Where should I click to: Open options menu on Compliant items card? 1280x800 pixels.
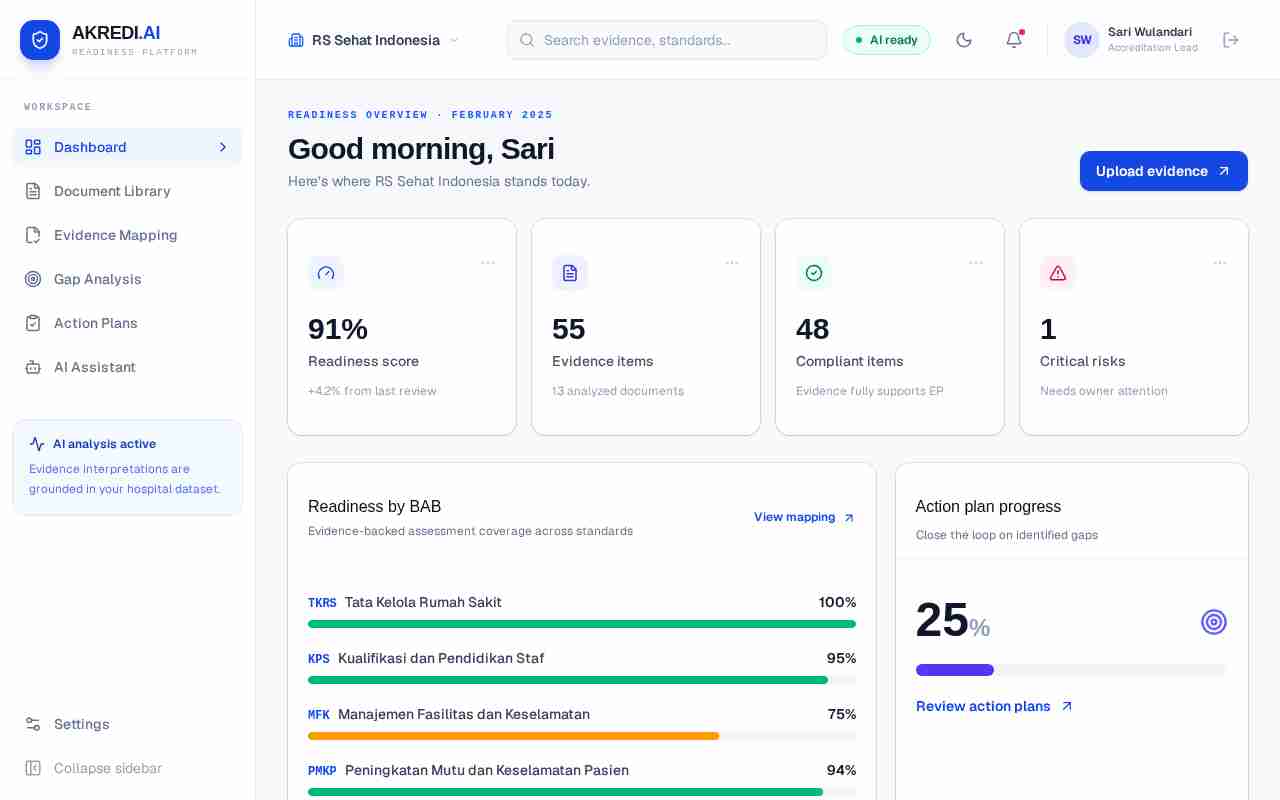click(x=976, y=263)
